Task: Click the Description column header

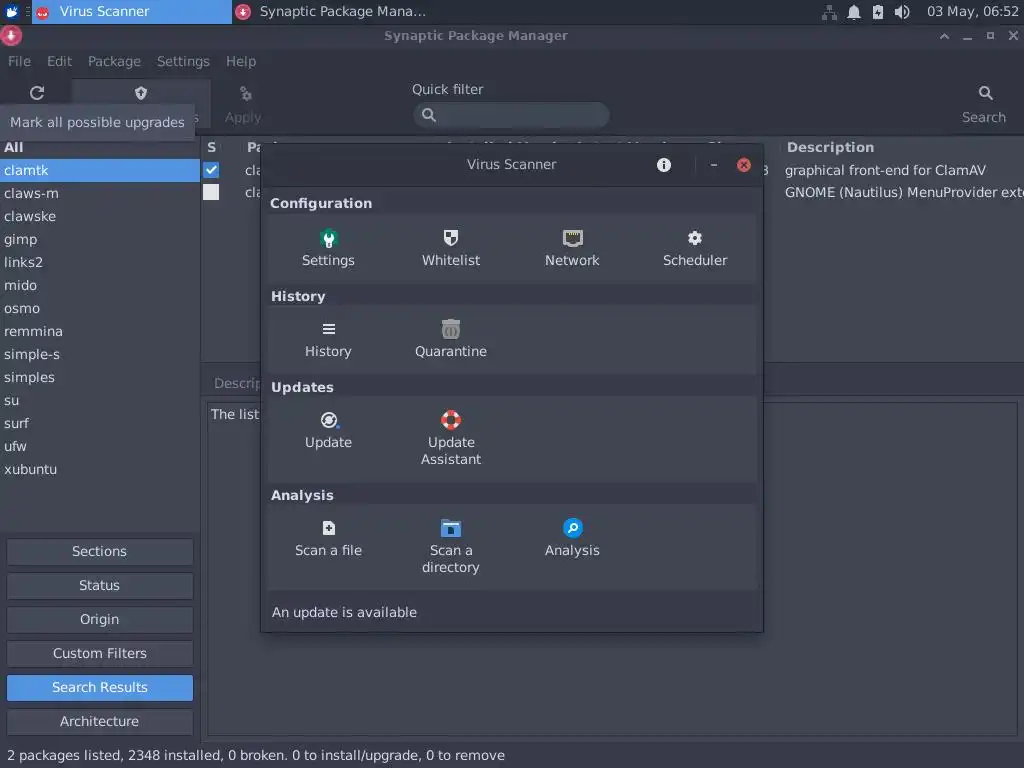Action: pyautogui.click(x=829, y=148)
